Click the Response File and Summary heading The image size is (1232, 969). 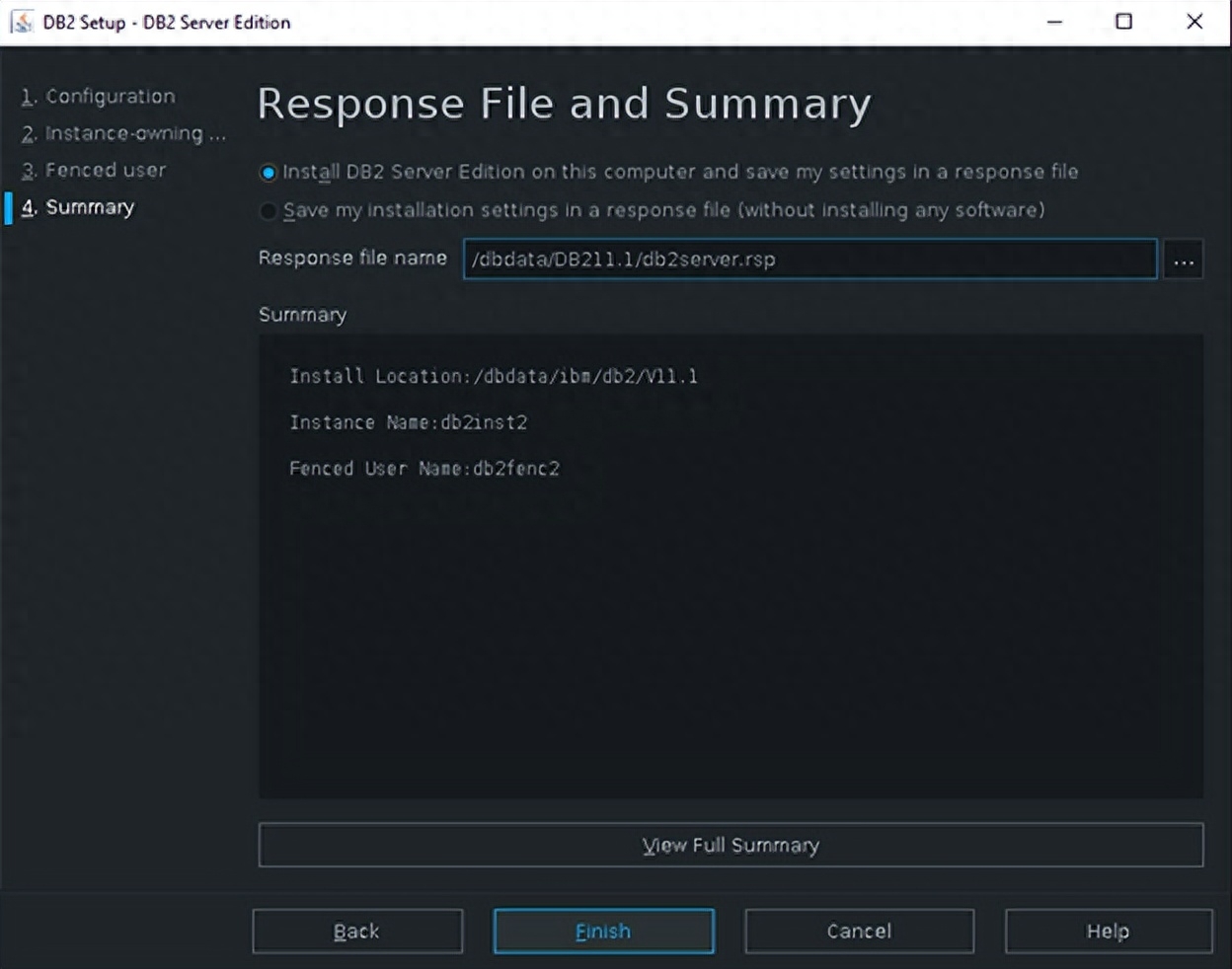565,105
